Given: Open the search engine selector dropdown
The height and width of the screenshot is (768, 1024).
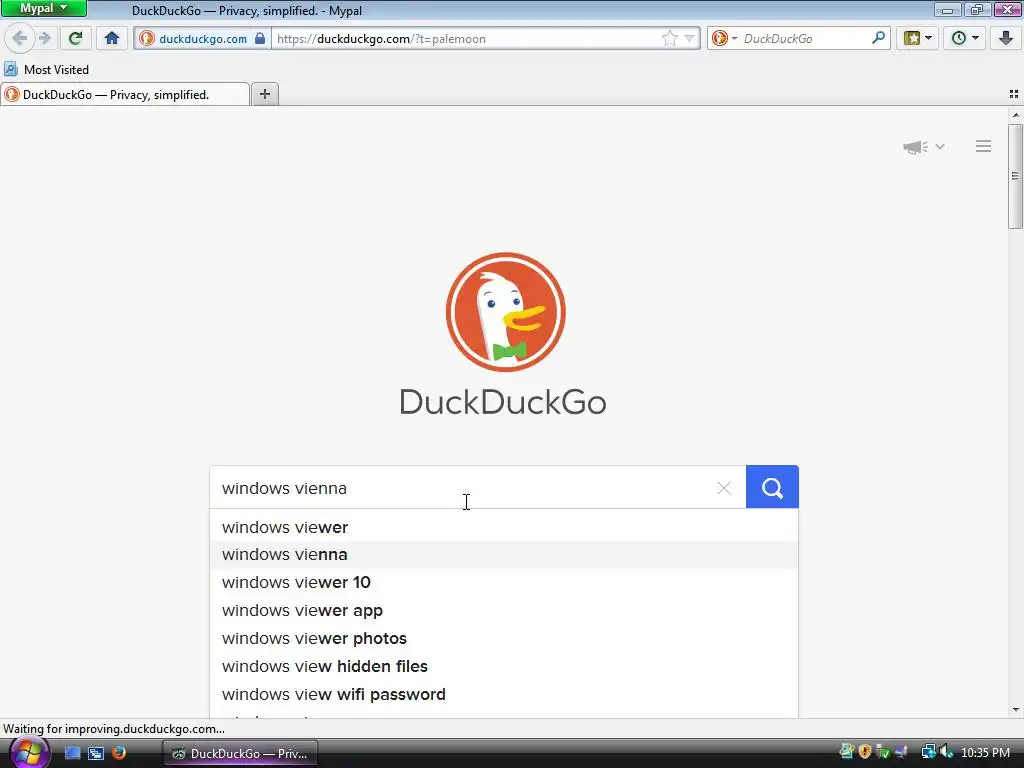Looking at the screenshot, I should pos(724,39).
